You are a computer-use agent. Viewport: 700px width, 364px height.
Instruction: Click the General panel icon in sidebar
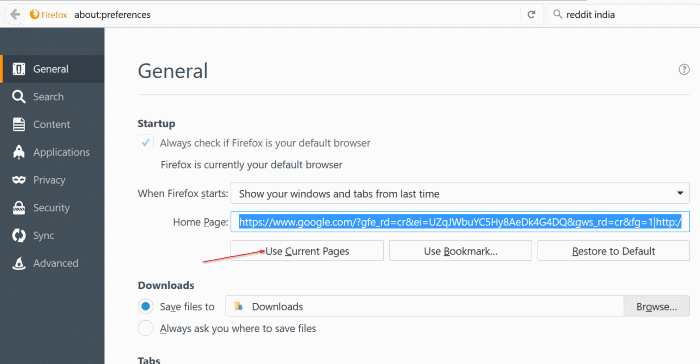[x=19, y=69]
